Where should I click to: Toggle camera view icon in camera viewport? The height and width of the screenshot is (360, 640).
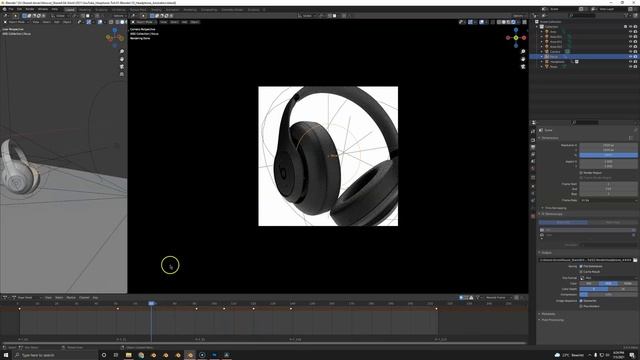point(523,67)
